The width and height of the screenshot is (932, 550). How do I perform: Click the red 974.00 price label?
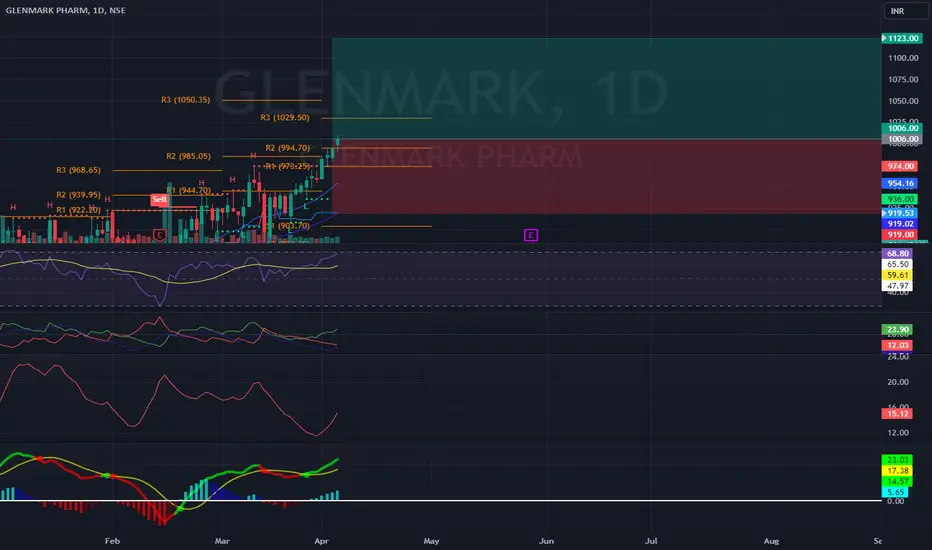(x=899, y=166)
